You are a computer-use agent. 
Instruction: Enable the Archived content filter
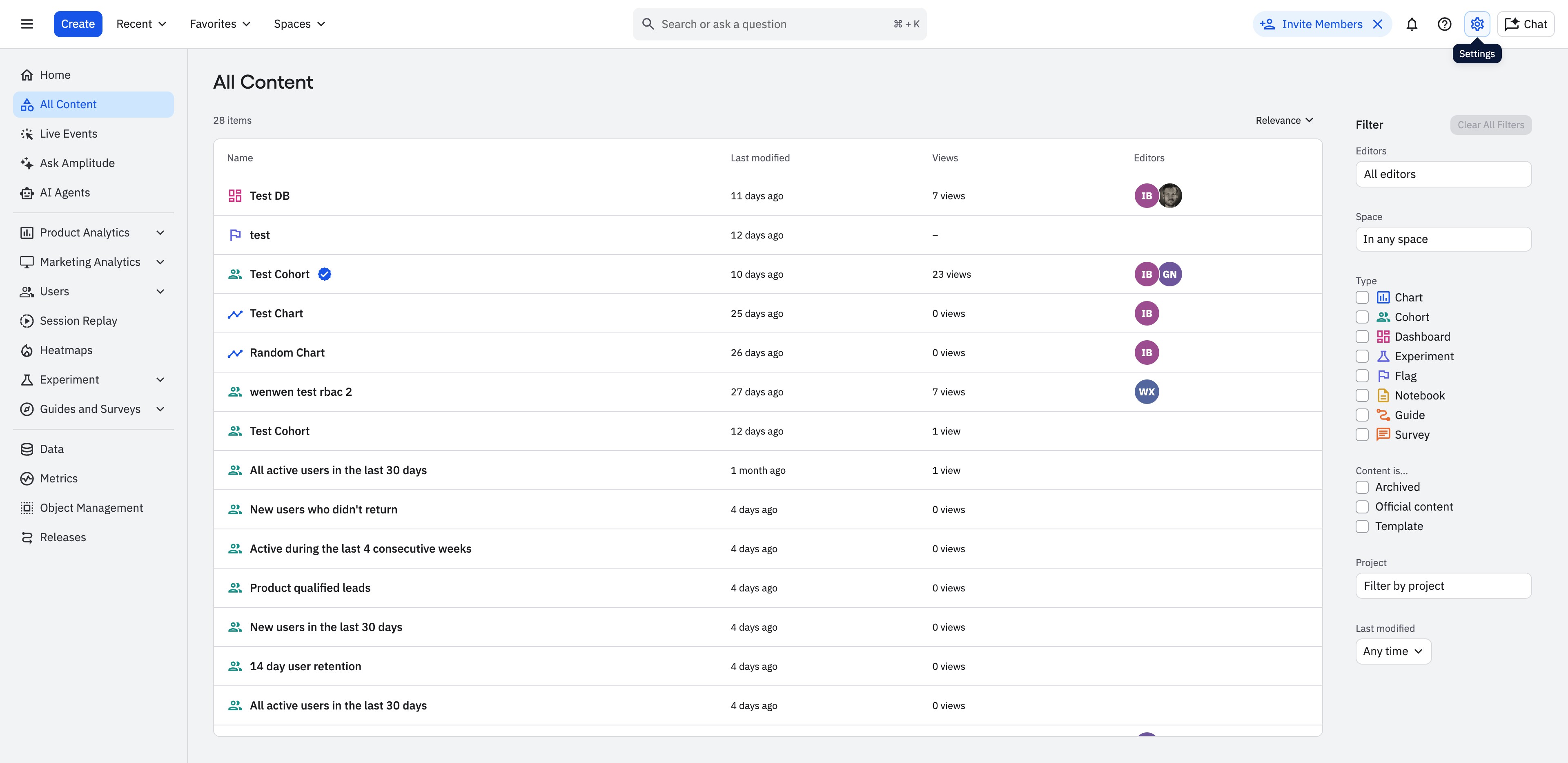point(1362,487)
